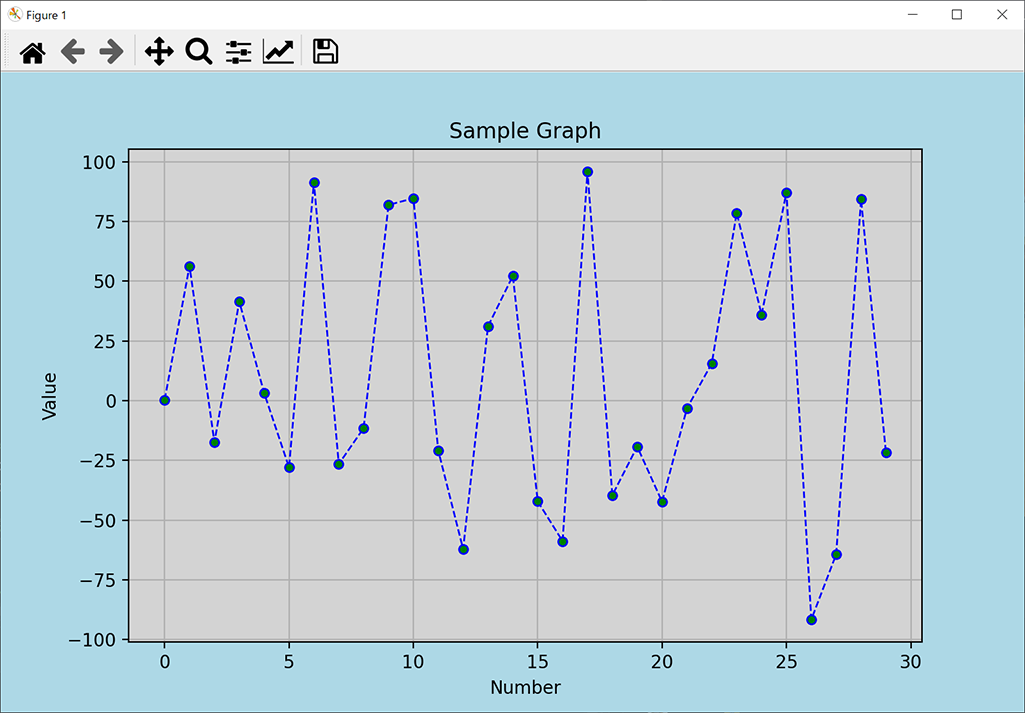1025x713 pixels.
Task: Click the y-axis tick label −100
Action: click(92, 640)
